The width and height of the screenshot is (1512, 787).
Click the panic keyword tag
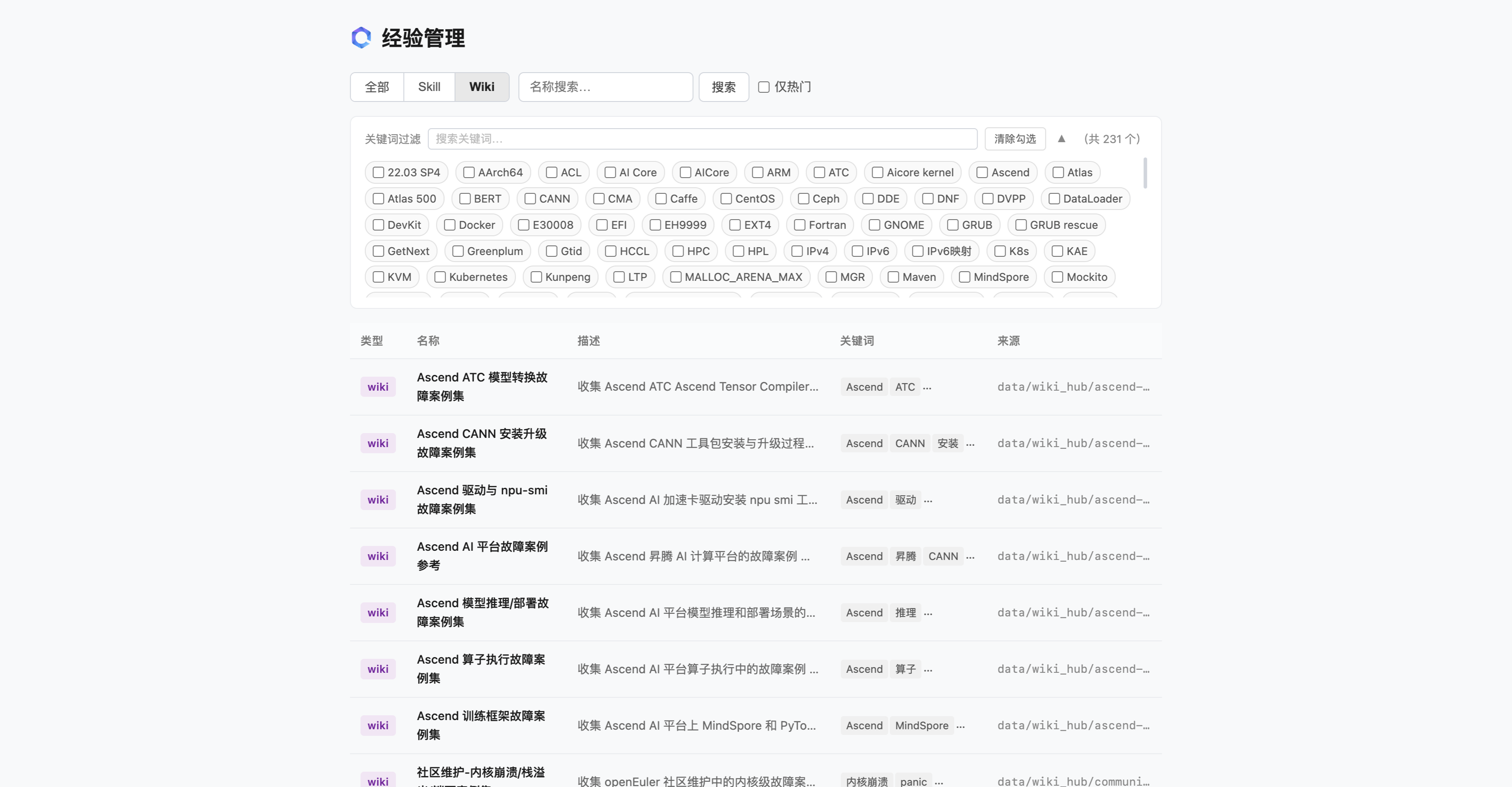[x=913, y=781]
